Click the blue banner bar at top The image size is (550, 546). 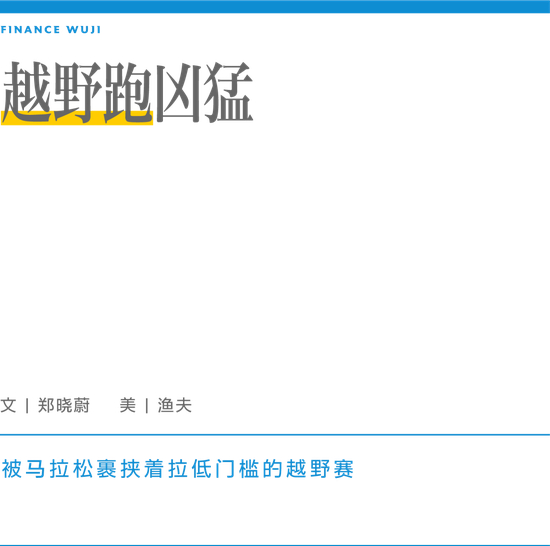(x=275, y=7)
